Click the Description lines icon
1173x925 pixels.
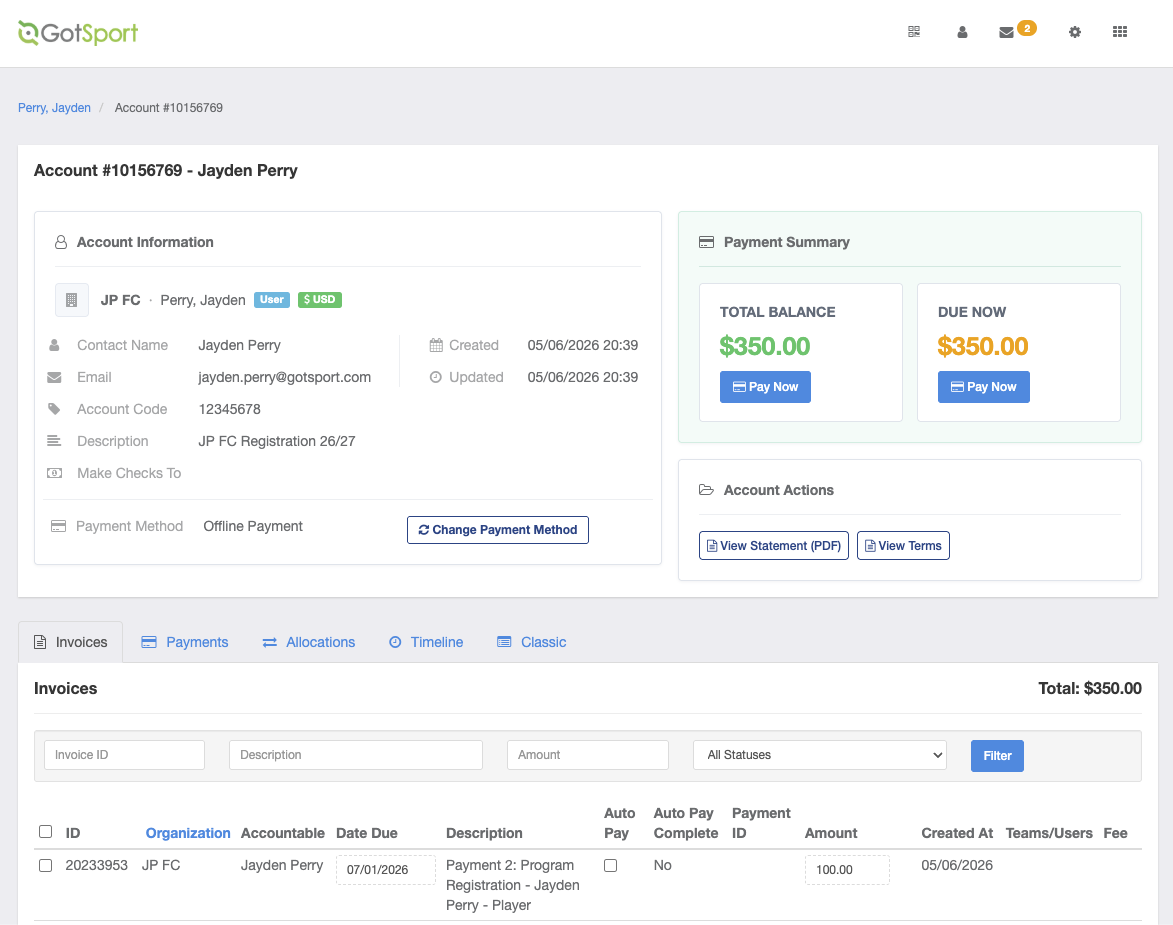[x=54, y=441]
